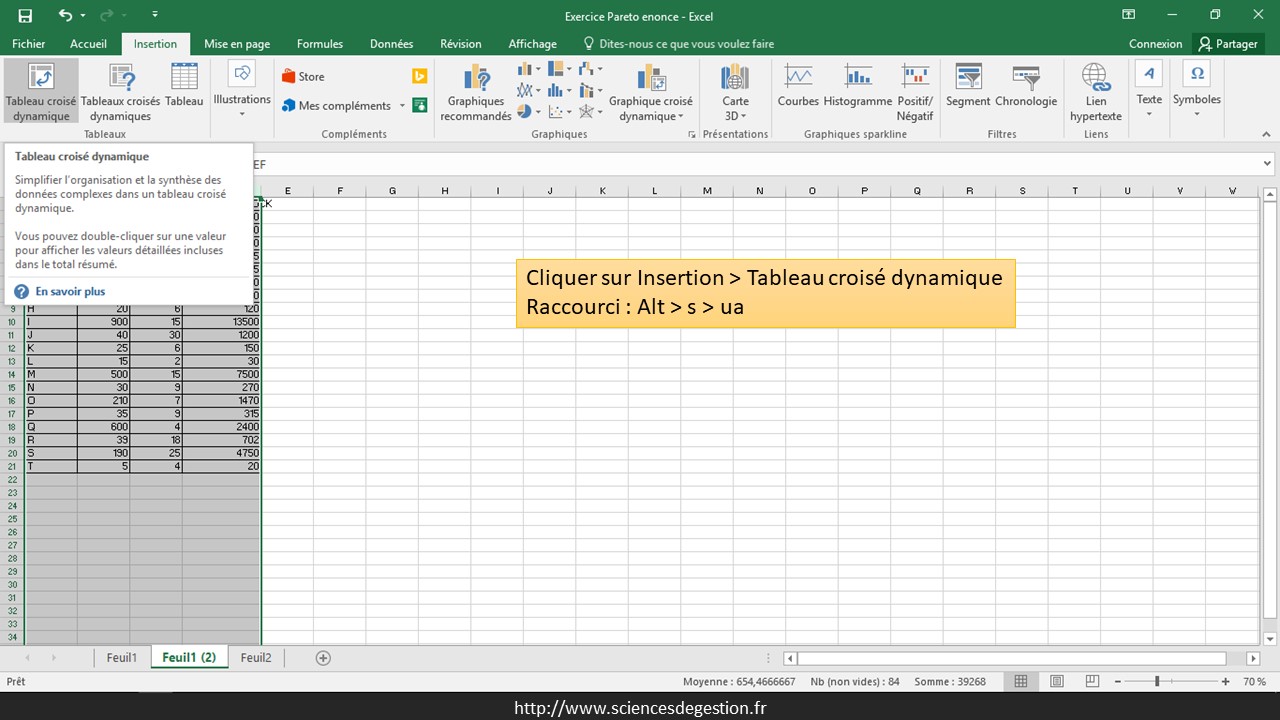Switch to Page Layout view in status bar
The image size is (1280, 720).
1057,681
